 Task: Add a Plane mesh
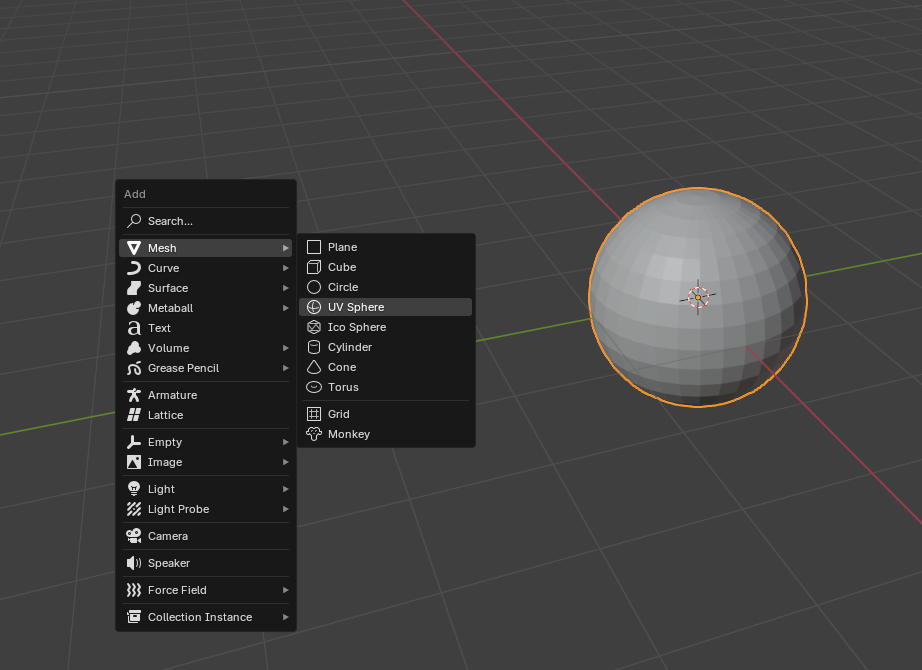click(386, 248)
